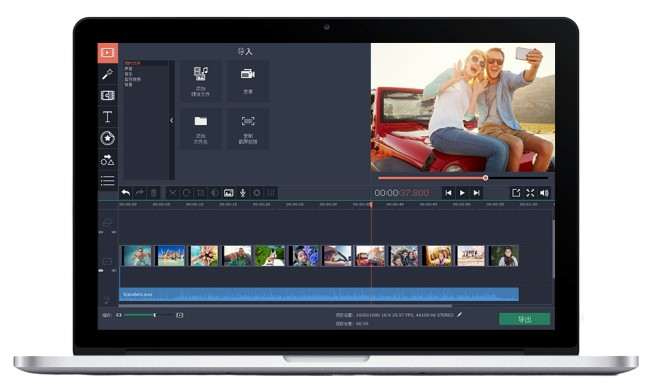Toggle visibility eye of overlay track
Viewport: 647px width, 387px height.
pos(101,232)
